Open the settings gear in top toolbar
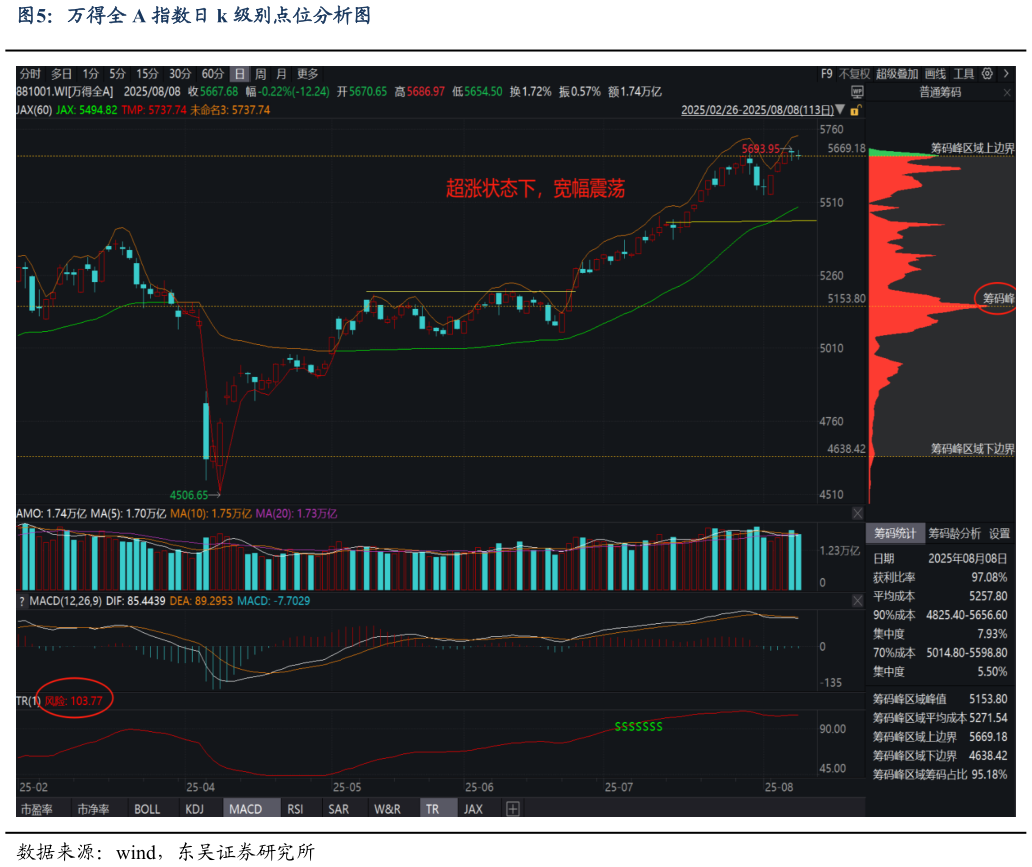The width and height of the screenshot is (1032, 867). 988,73
